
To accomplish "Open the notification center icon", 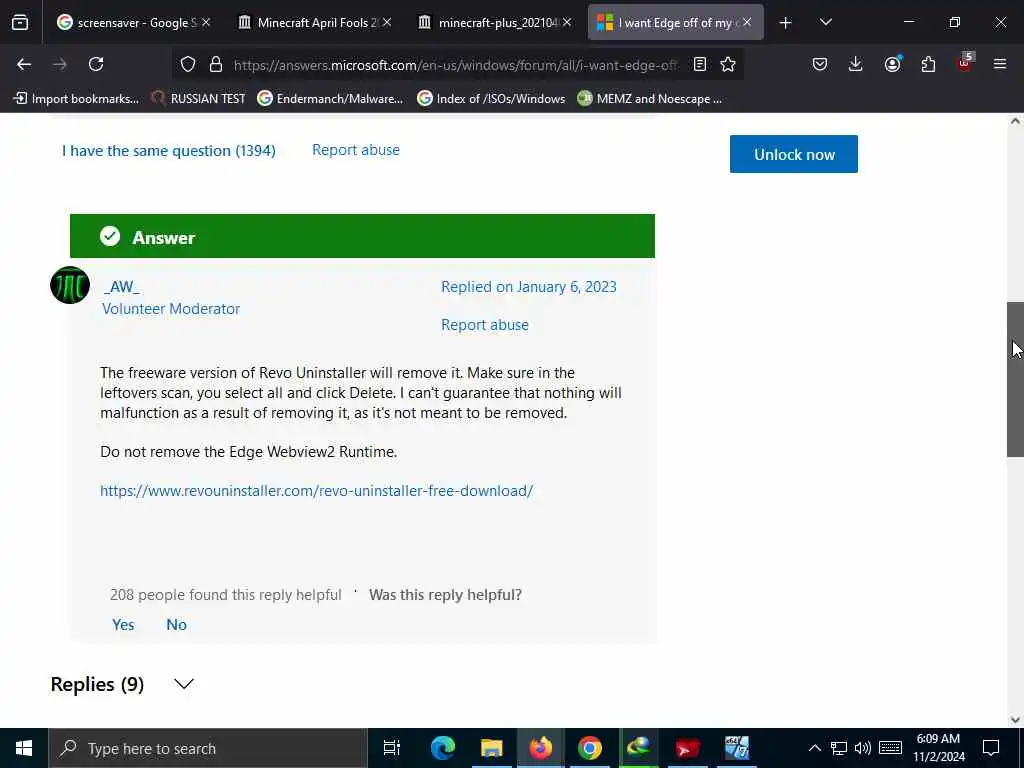I will [x=991, y=748].
